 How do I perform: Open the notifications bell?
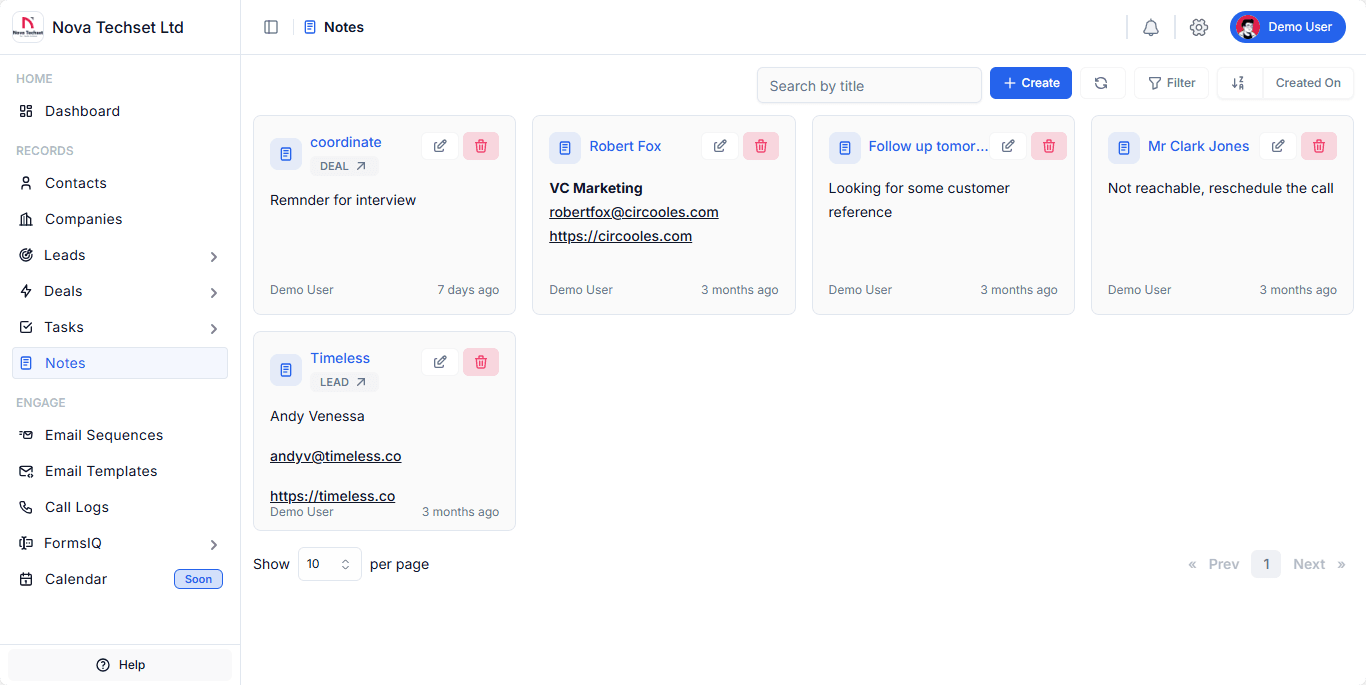tap(1151, 27)
